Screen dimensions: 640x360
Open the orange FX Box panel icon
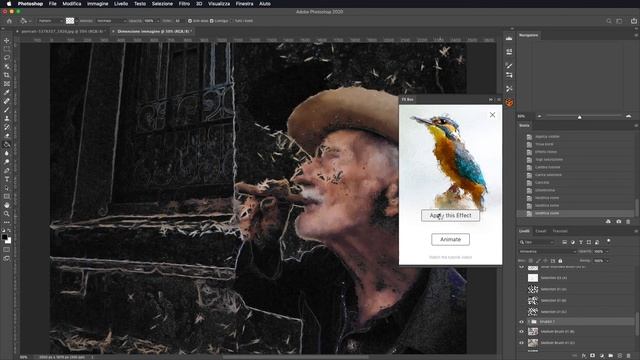(x=509, y=102)
